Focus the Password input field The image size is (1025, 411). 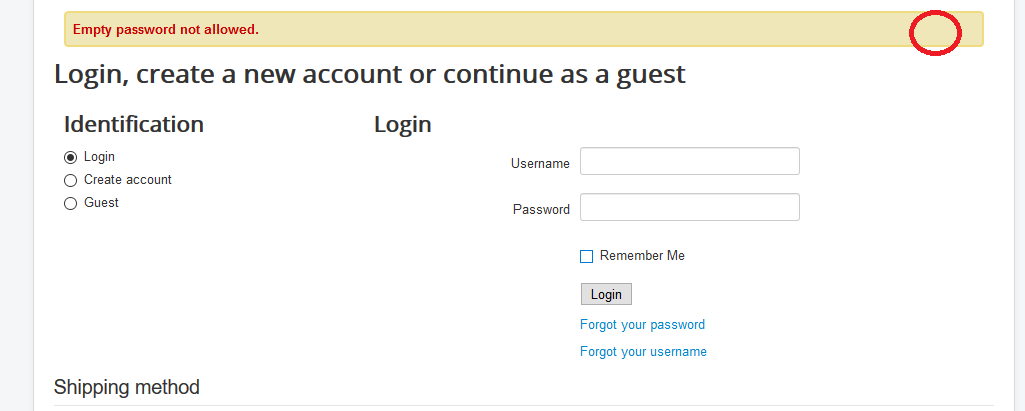689,207
